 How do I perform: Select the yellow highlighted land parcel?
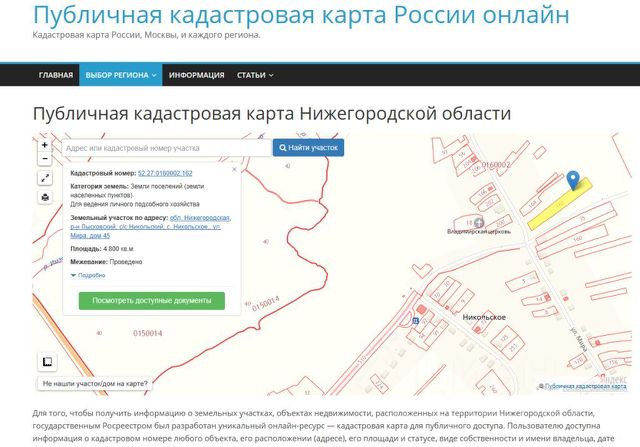pyautogui.click(x=555, y=205)
